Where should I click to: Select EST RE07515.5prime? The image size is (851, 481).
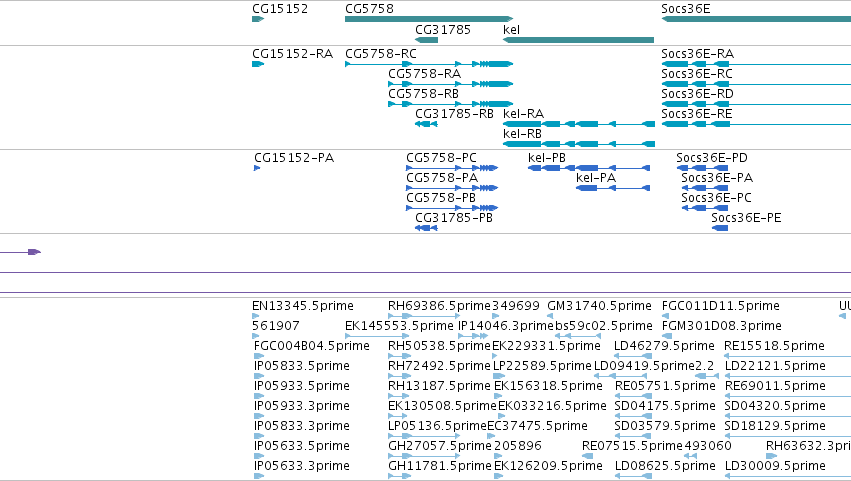coord(632,447)
